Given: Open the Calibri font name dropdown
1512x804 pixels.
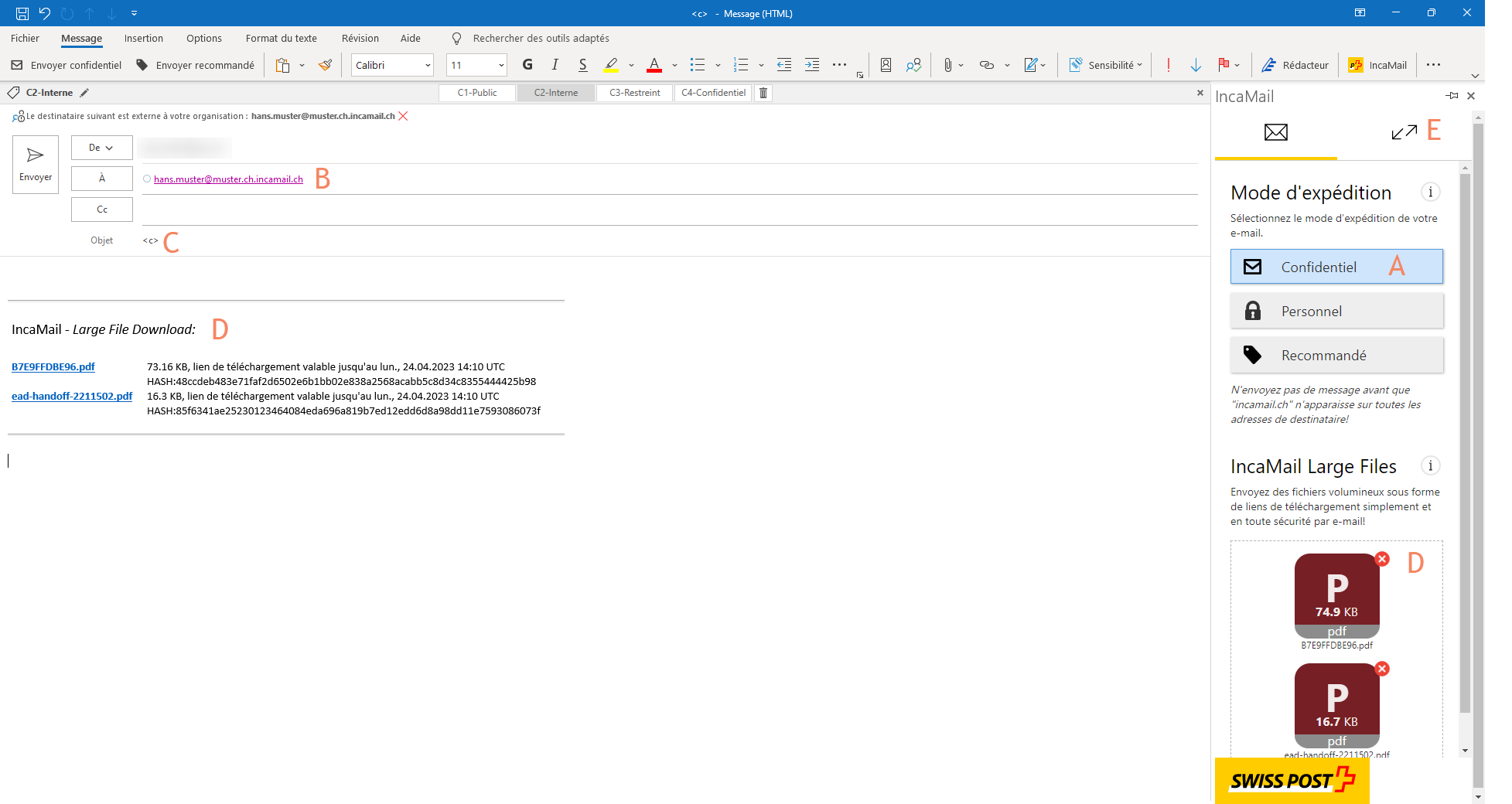Looking at the screenshot, I should pos(428,66).
